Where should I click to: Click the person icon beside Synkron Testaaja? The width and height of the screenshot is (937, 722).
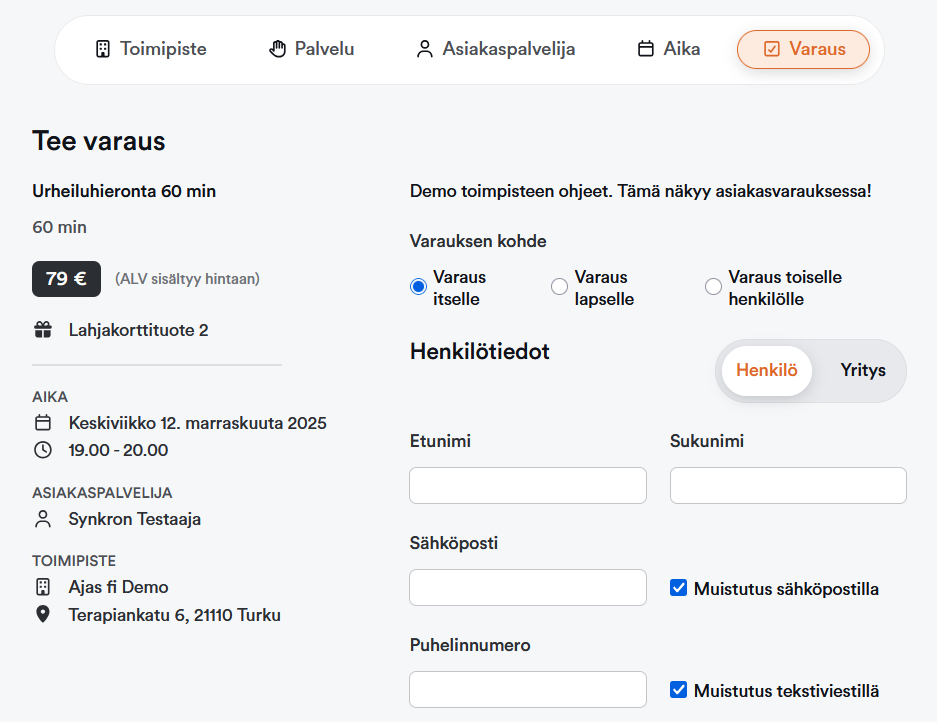tap(43, 519)
